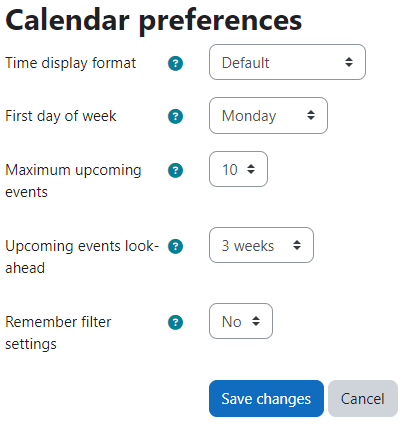Open help for Time display format

click(x=175, y=63)
